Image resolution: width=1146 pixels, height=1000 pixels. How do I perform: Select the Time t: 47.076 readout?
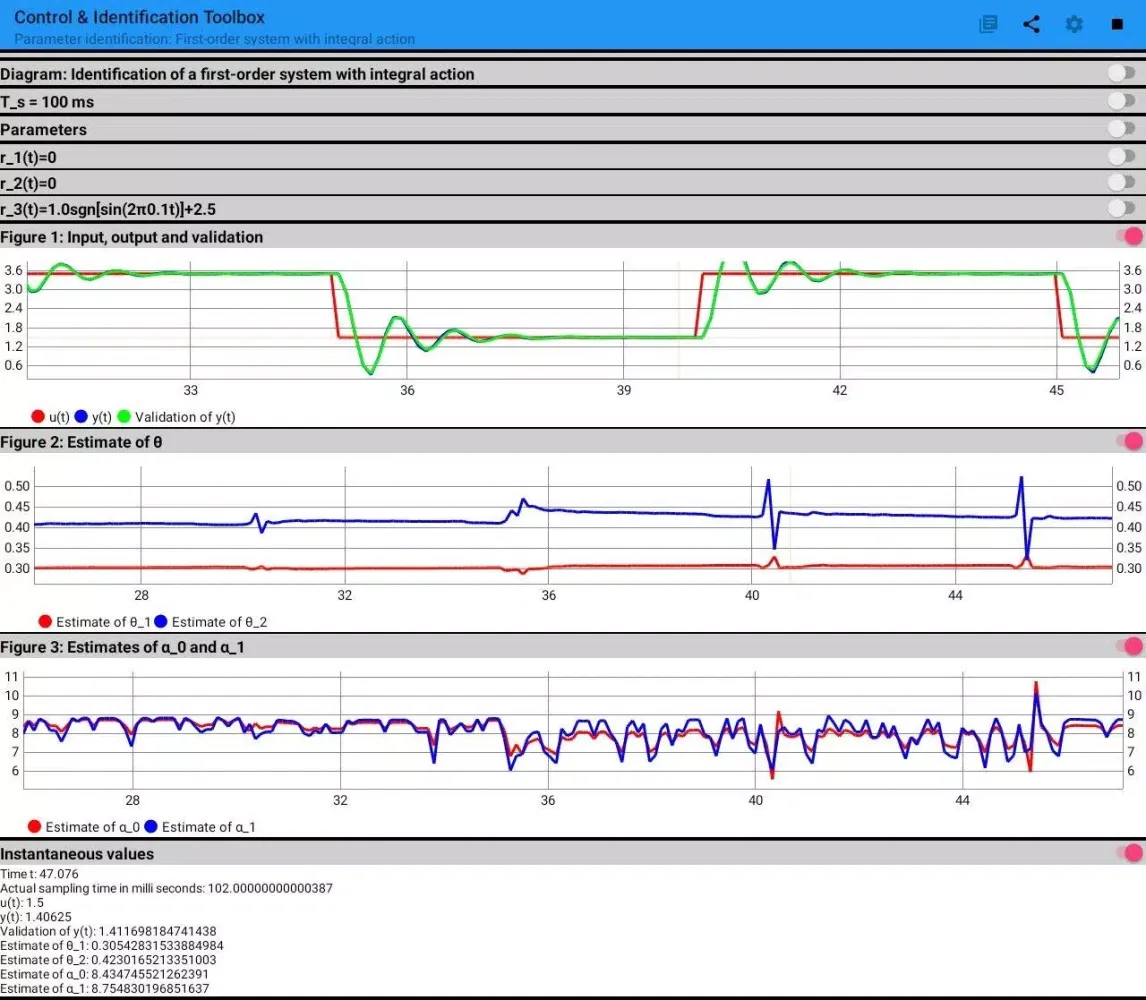39,874
